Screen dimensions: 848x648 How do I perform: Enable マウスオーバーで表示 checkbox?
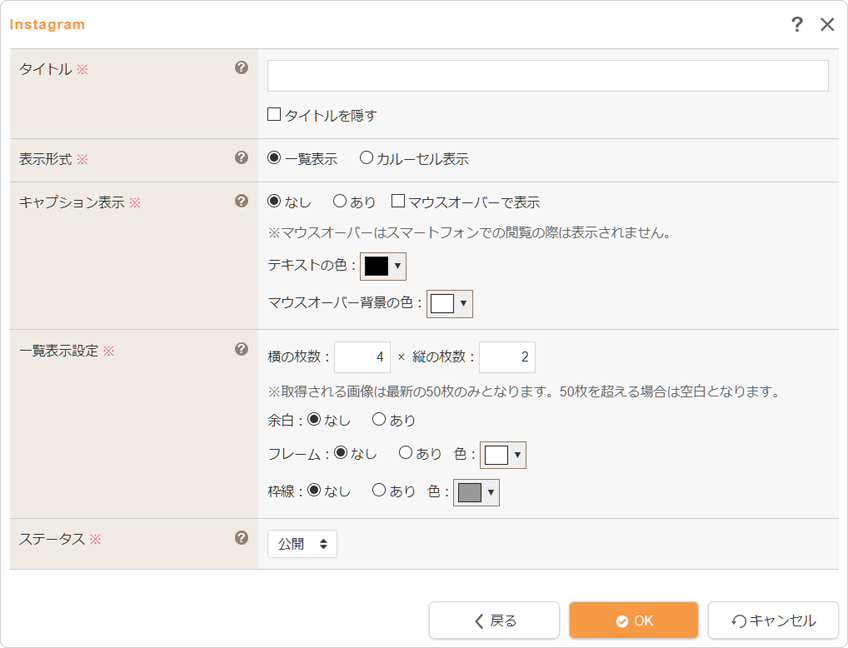coord(398,201)
